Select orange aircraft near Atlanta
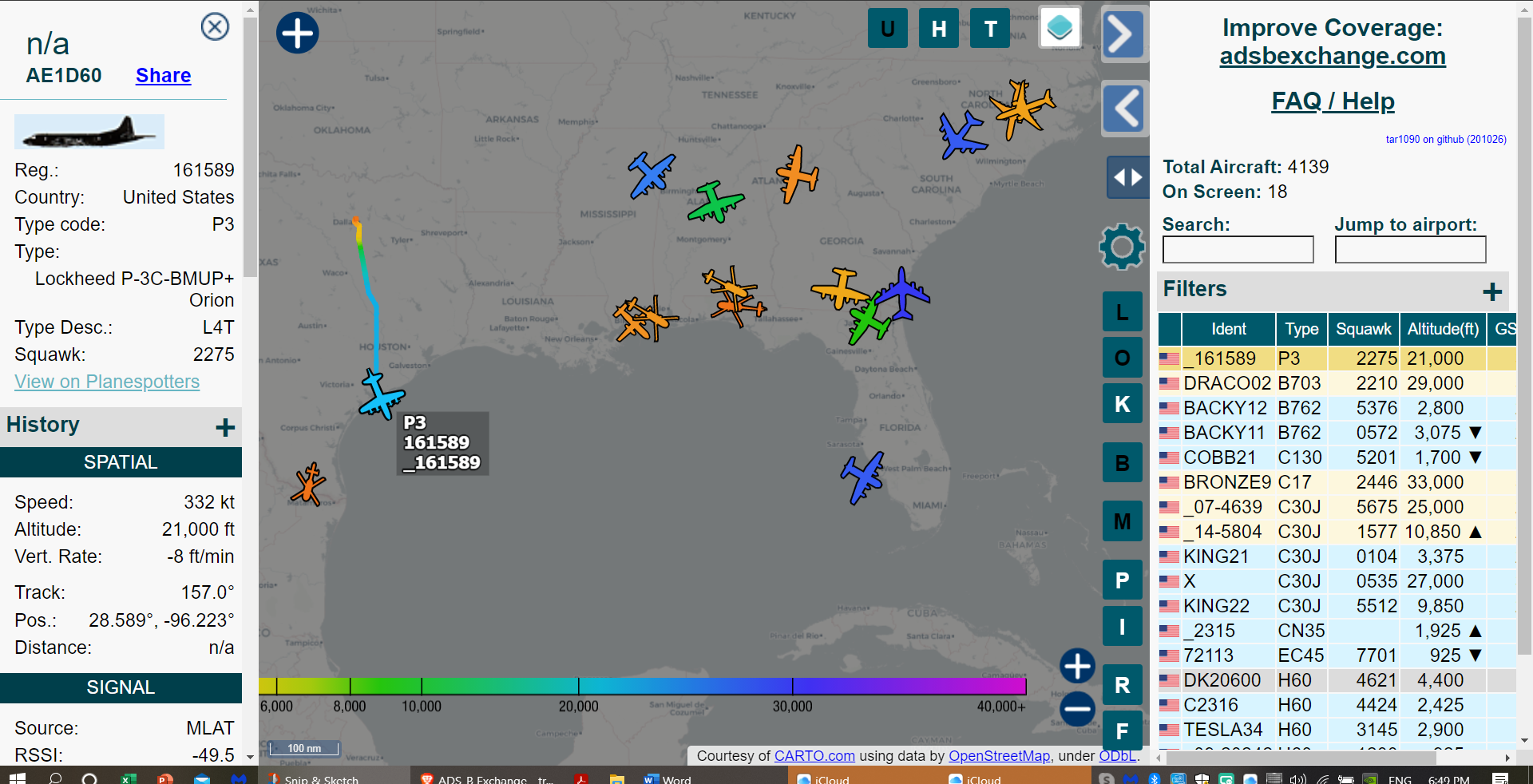 797,174
